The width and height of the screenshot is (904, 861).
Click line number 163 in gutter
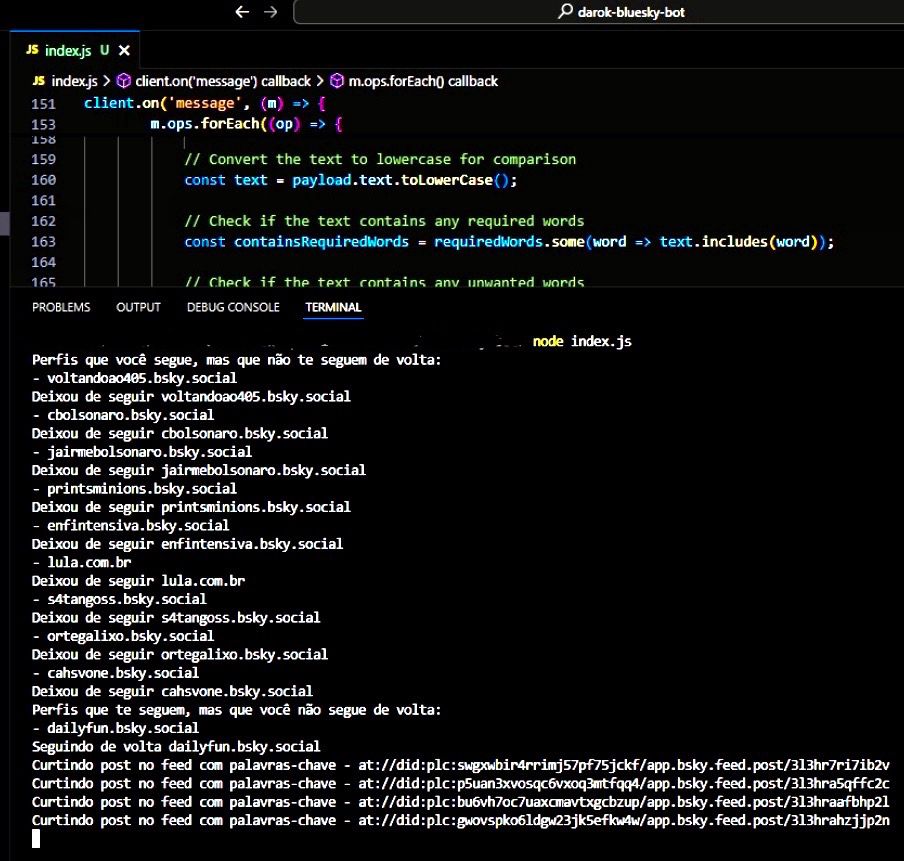[x=44, y=242]
